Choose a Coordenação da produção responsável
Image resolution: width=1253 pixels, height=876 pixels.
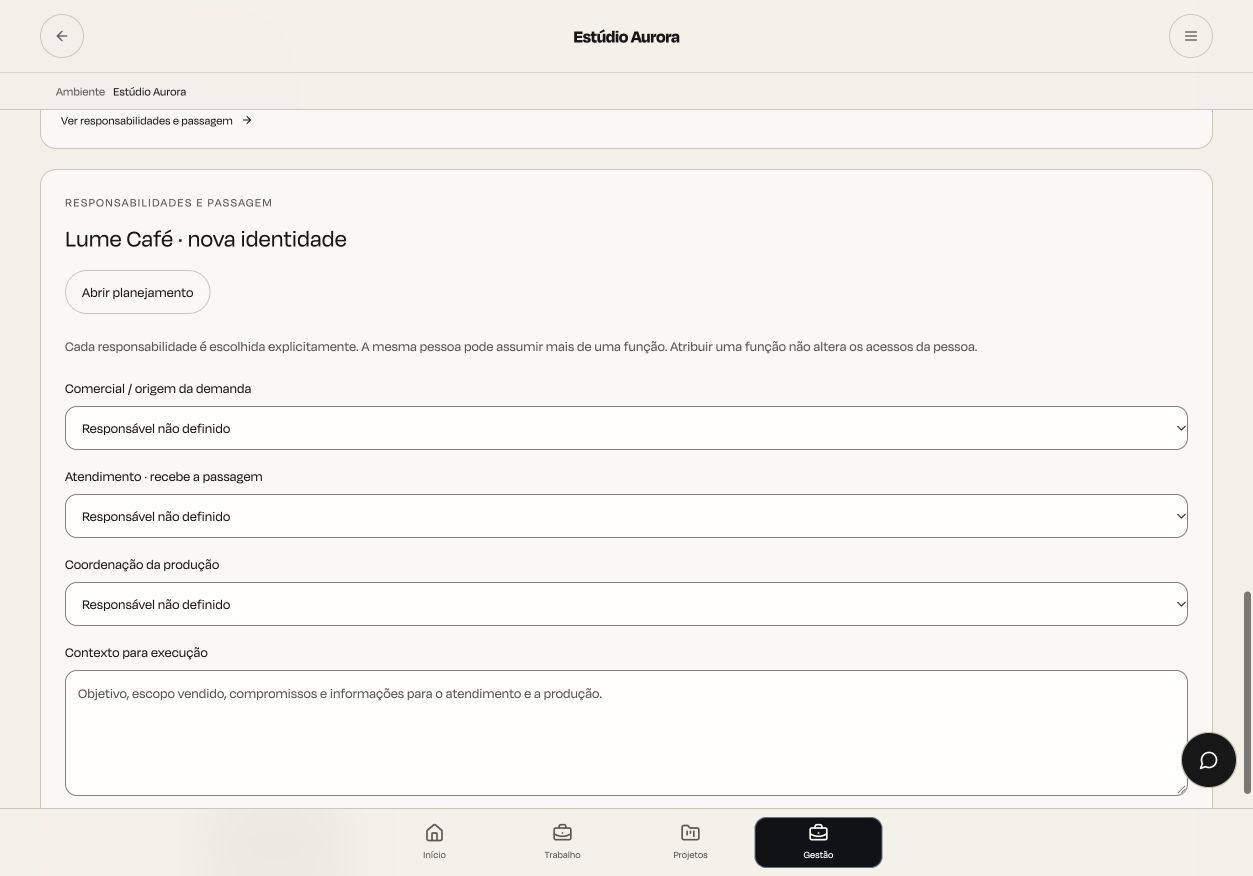(x=626, y=604)
